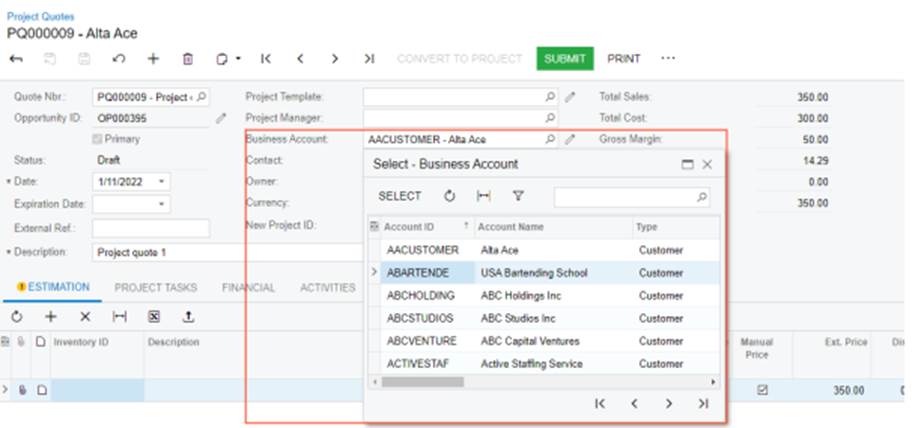This screenshot has width=924, height=428.
Task: Click the trash delete icon in top toolbar
Action: coord(188,59)
